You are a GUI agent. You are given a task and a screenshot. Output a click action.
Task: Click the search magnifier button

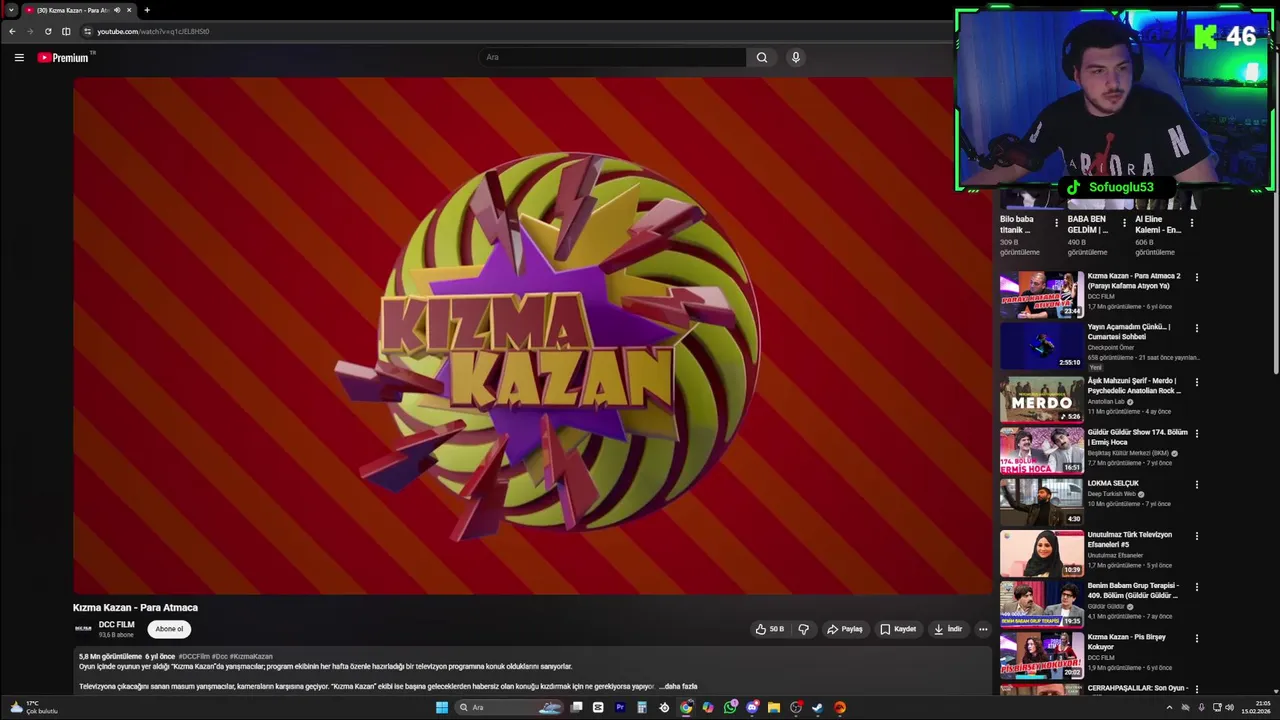click(x=762, y=57)
